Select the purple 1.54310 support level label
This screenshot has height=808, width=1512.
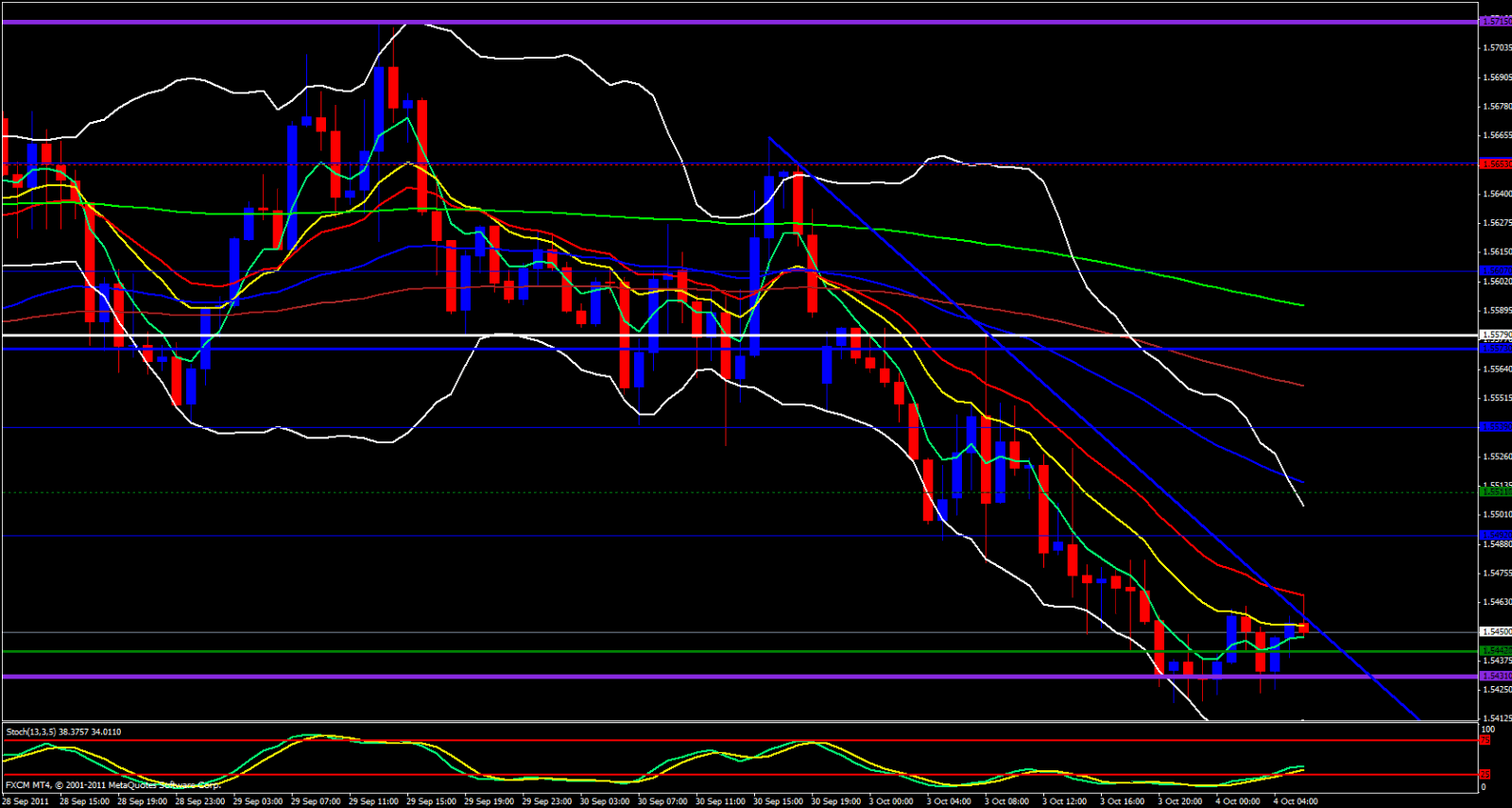(1495, 676)
